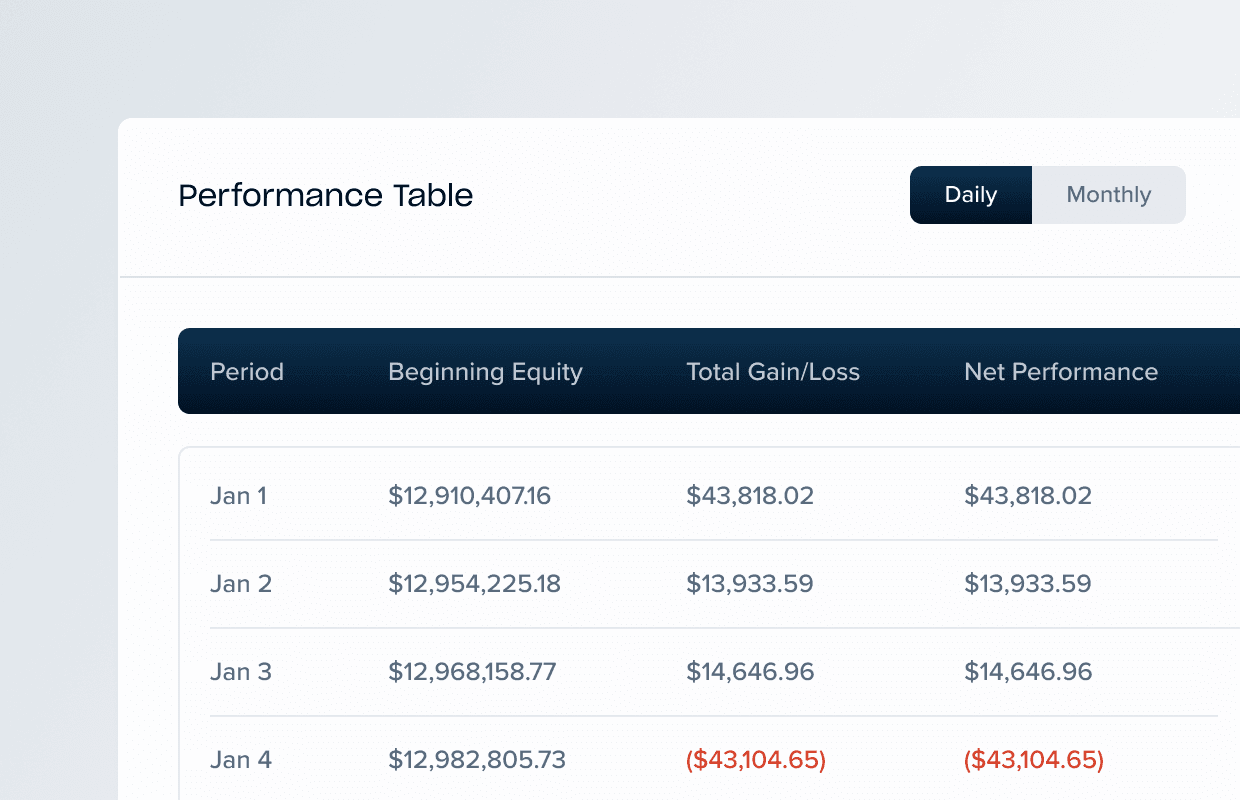Click Jan 2 gain value $13,933.59
1240x800 pixels.
pos(750,583)
